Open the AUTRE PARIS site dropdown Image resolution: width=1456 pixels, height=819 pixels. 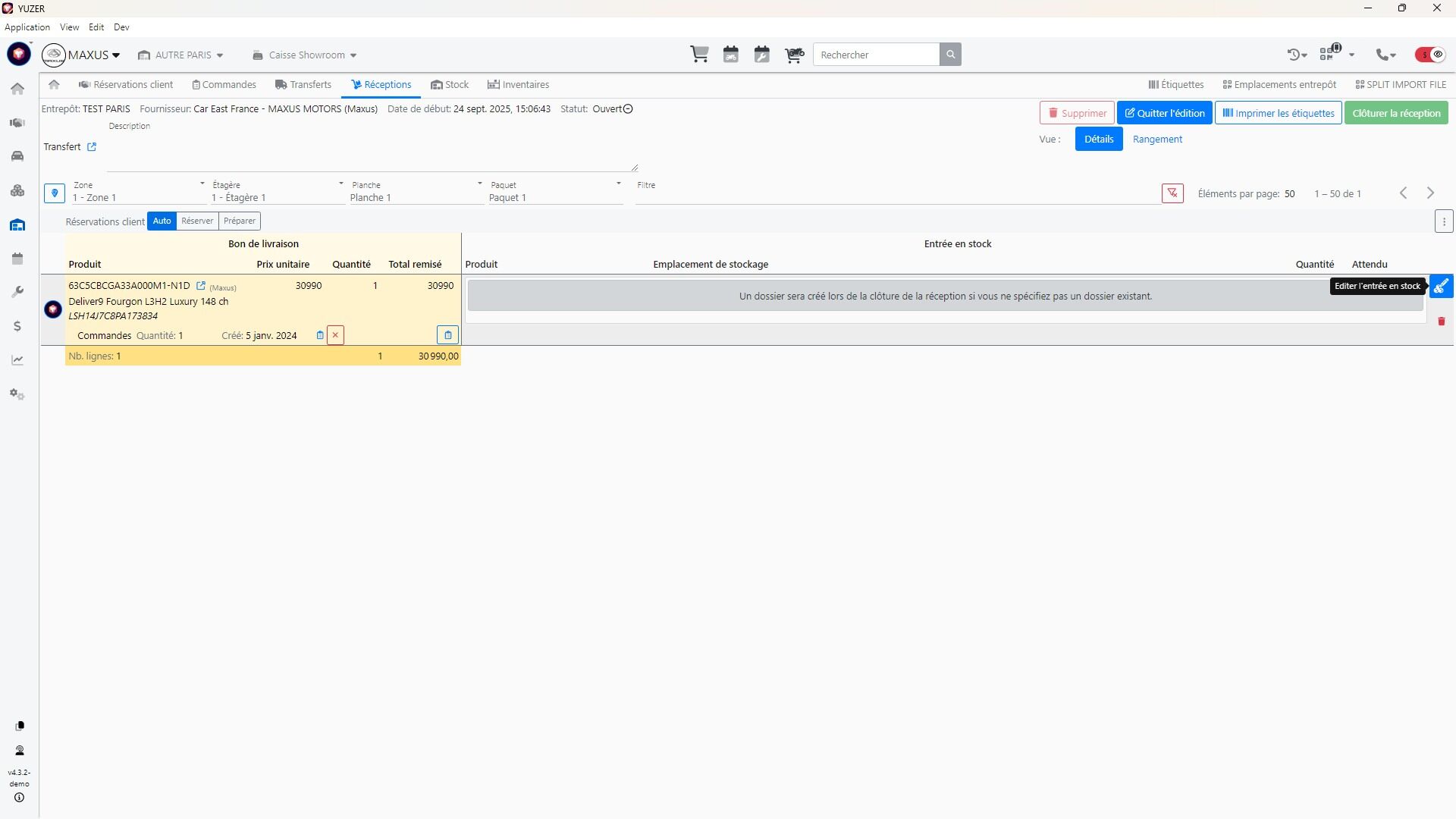click(x=181, y=55)
